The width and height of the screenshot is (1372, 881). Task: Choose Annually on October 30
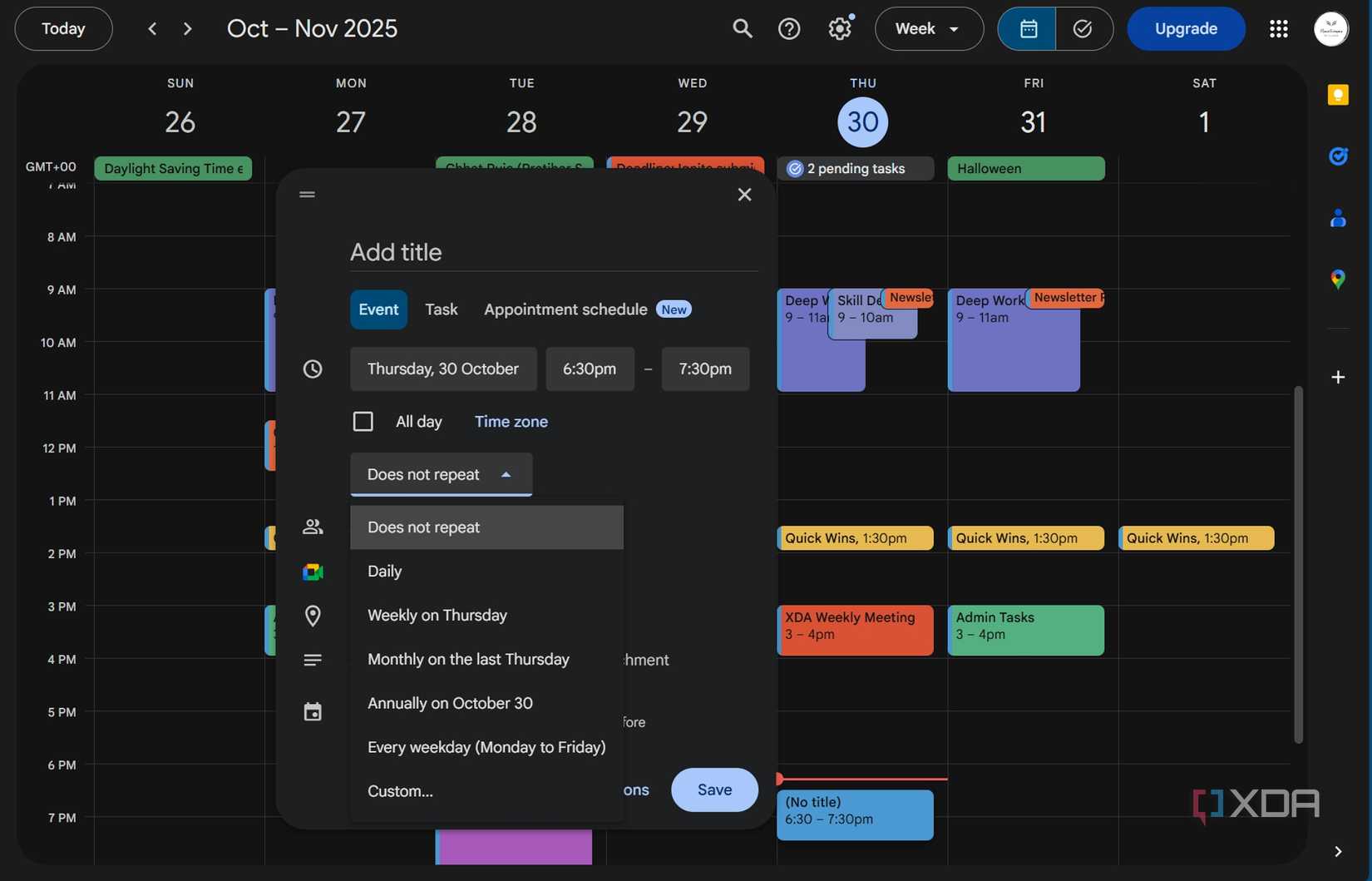pyautogui.click(x=486, y=704)
